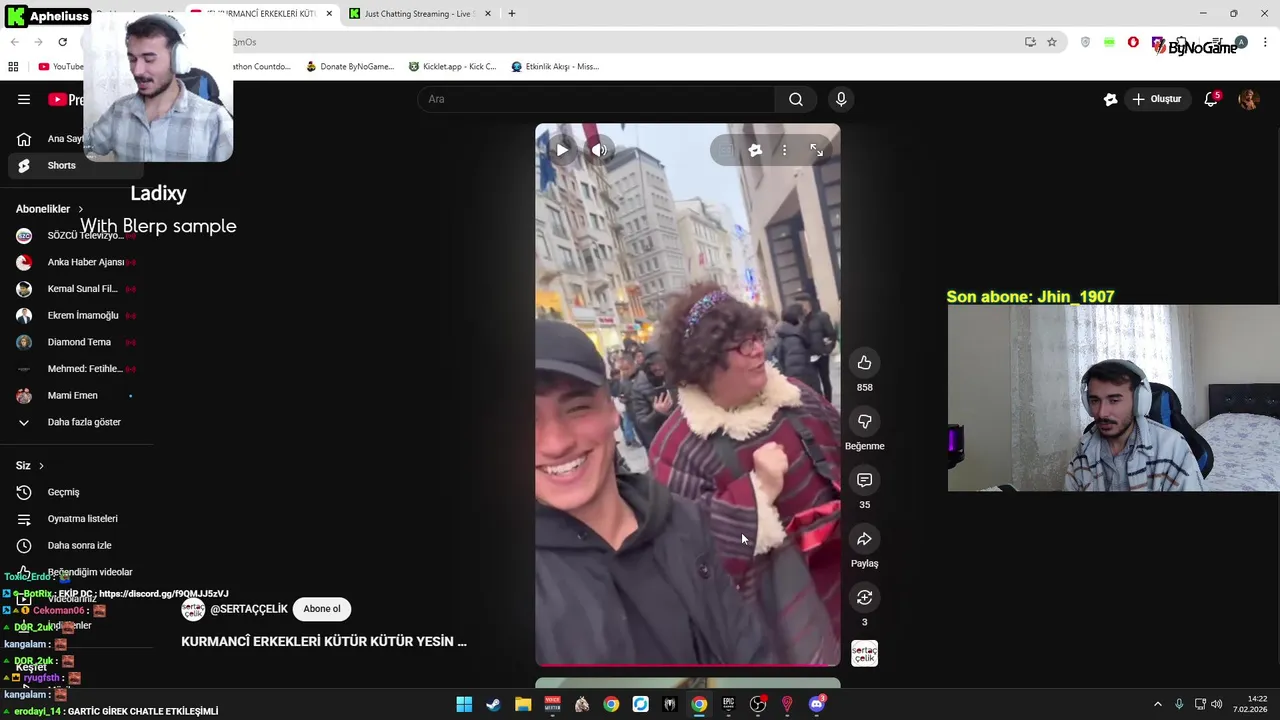Open Epic Games launcher from the taskbar
1280x720 pixels.
click(728, 705)
